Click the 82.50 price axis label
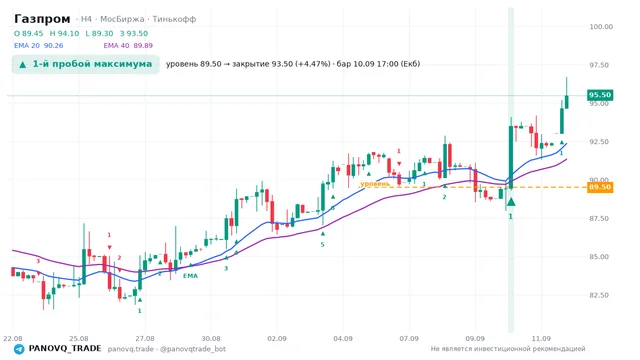Viewport: 640px width, 360px height. coord(598,296)
